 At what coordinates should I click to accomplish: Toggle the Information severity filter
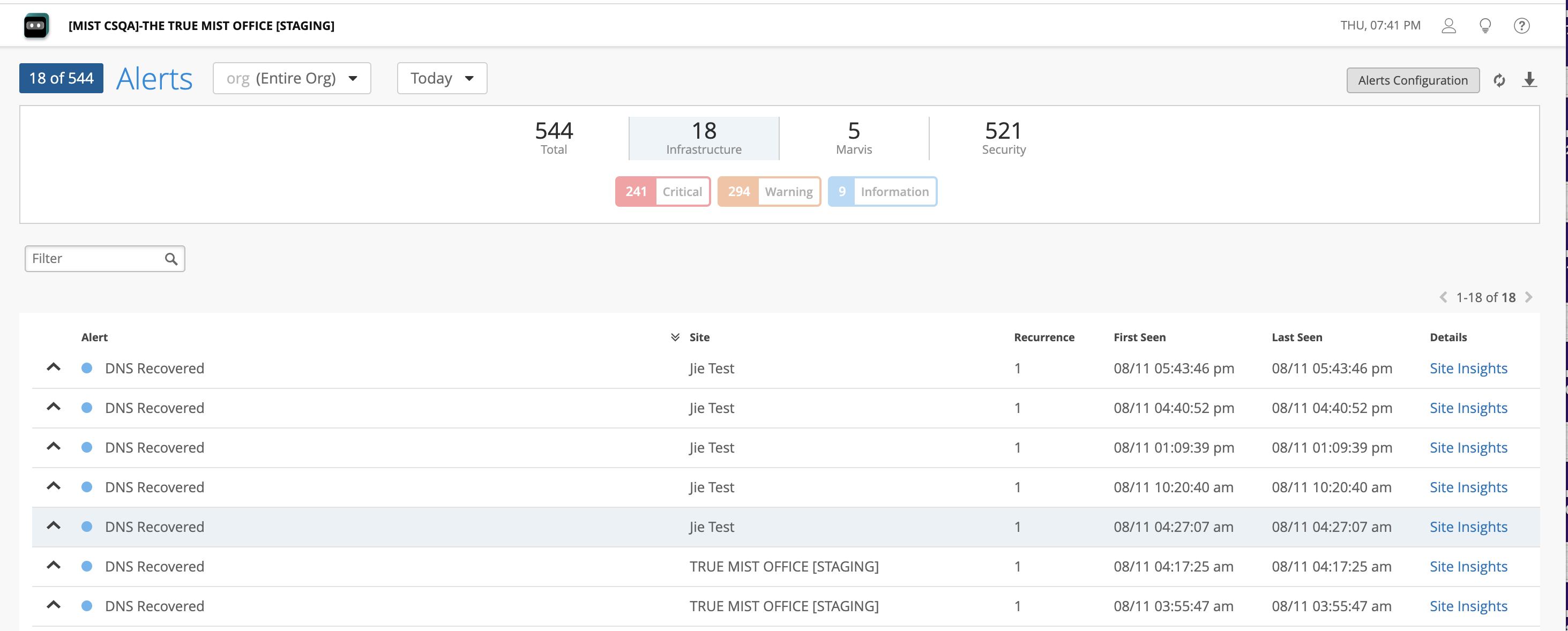click(x=882, y=192)
